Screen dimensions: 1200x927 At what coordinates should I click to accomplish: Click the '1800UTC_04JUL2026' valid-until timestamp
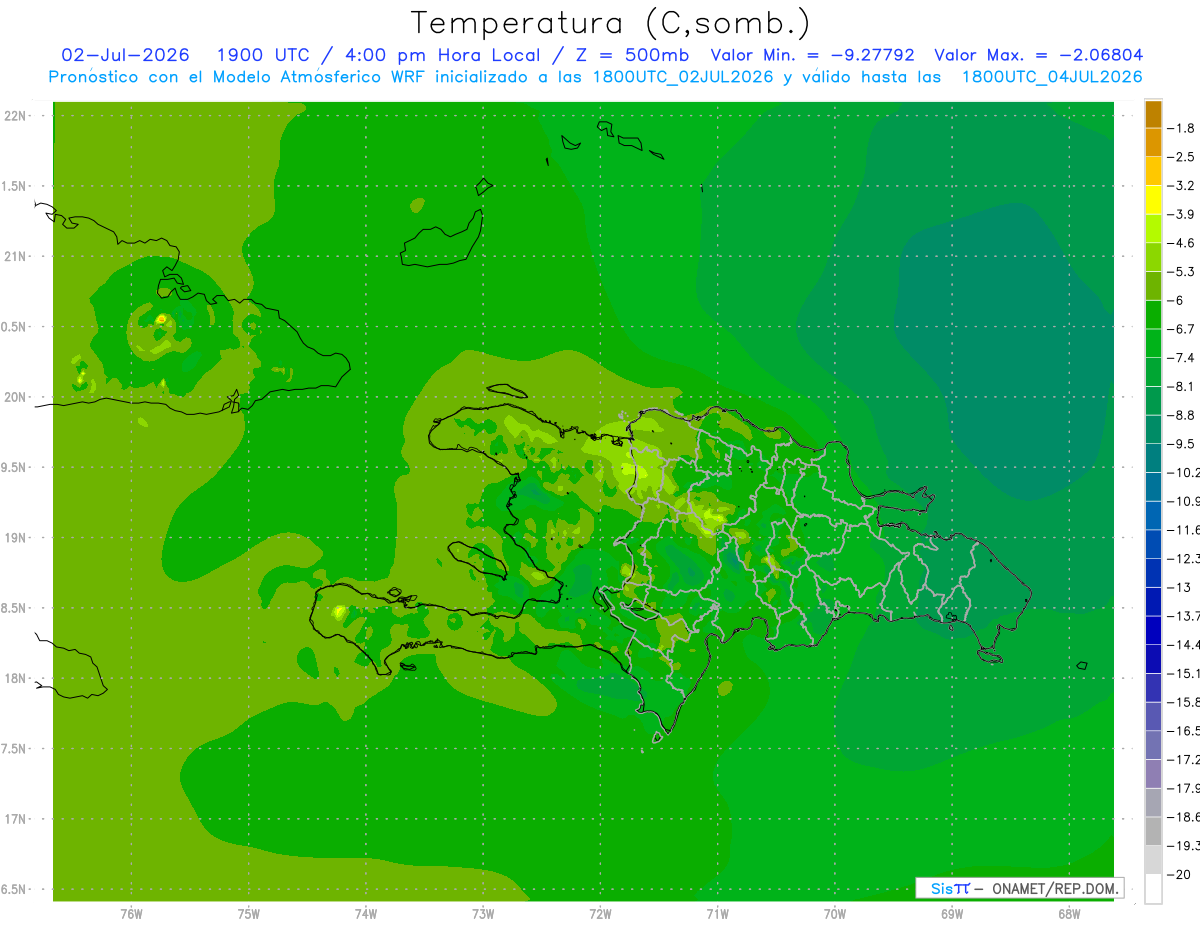click(x=1052, y=77)
